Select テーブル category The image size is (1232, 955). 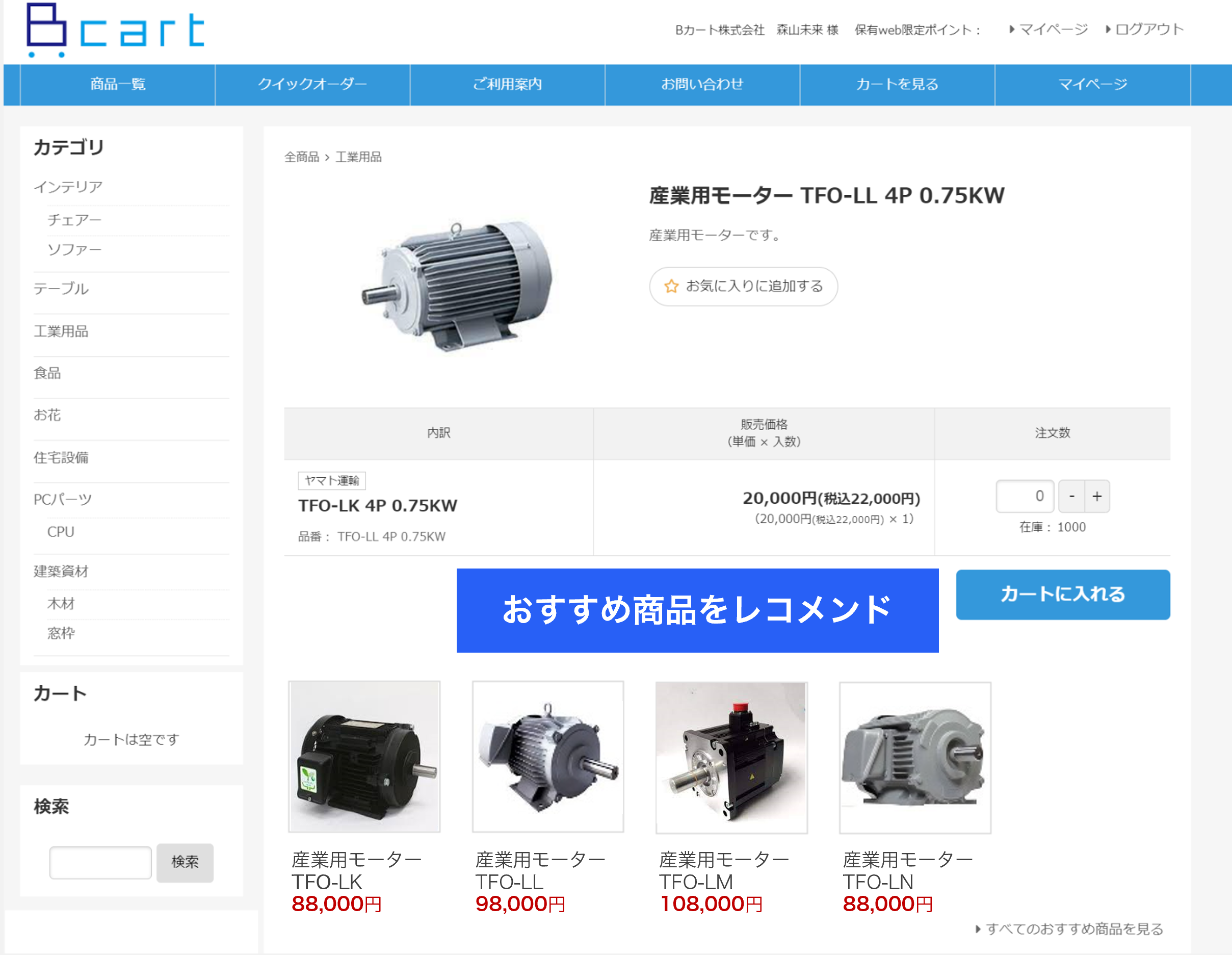pos(61,289)
